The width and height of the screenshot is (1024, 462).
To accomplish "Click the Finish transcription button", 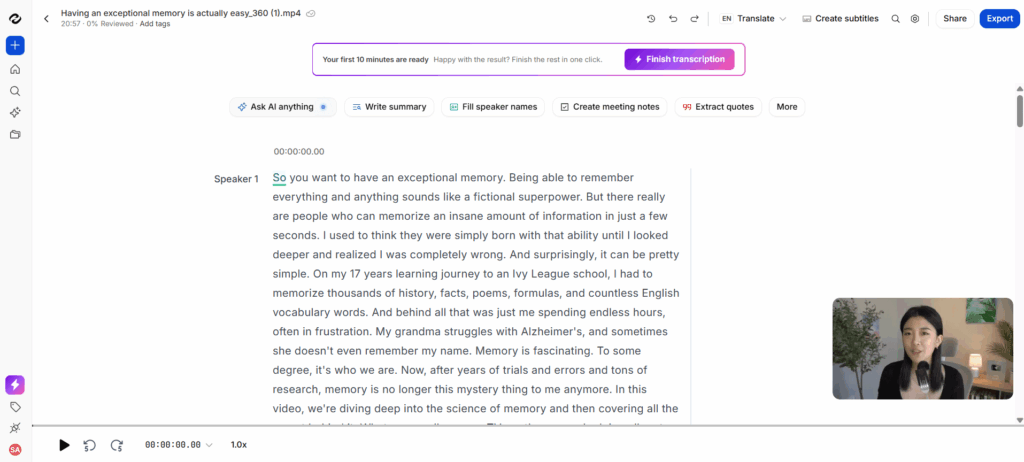I will 679,59.
